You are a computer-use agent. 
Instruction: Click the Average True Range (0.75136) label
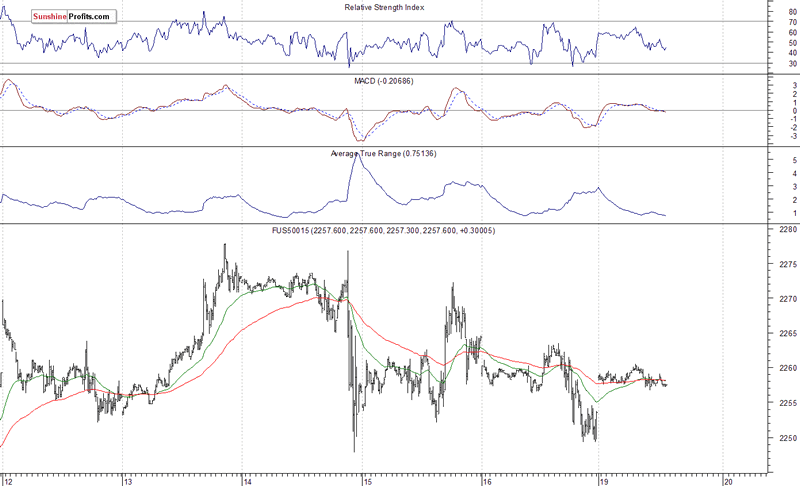pyautogui.click(x=383, y=154)
